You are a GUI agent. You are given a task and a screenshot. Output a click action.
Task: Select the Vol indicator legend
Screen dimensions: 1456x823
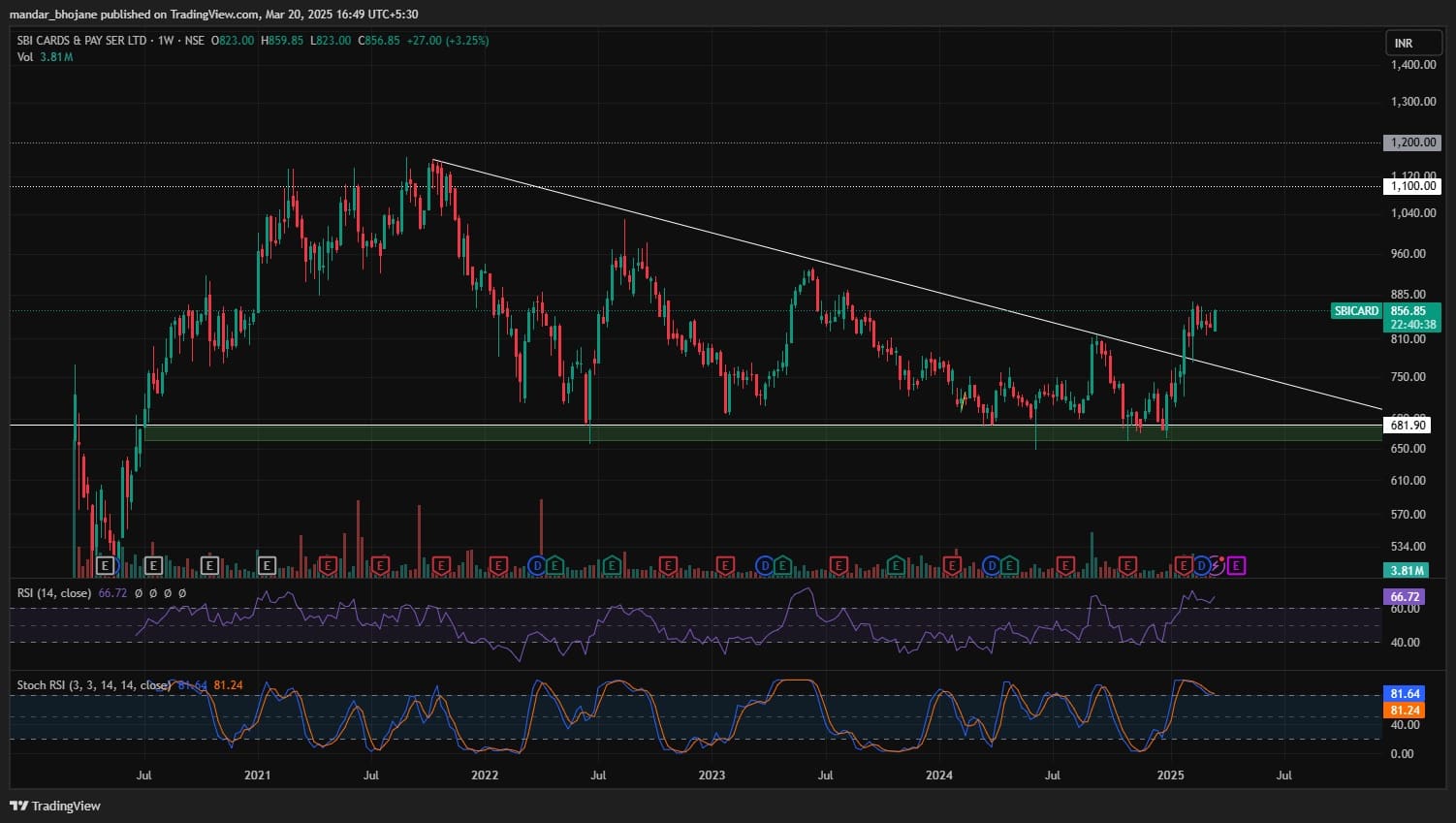25,57
